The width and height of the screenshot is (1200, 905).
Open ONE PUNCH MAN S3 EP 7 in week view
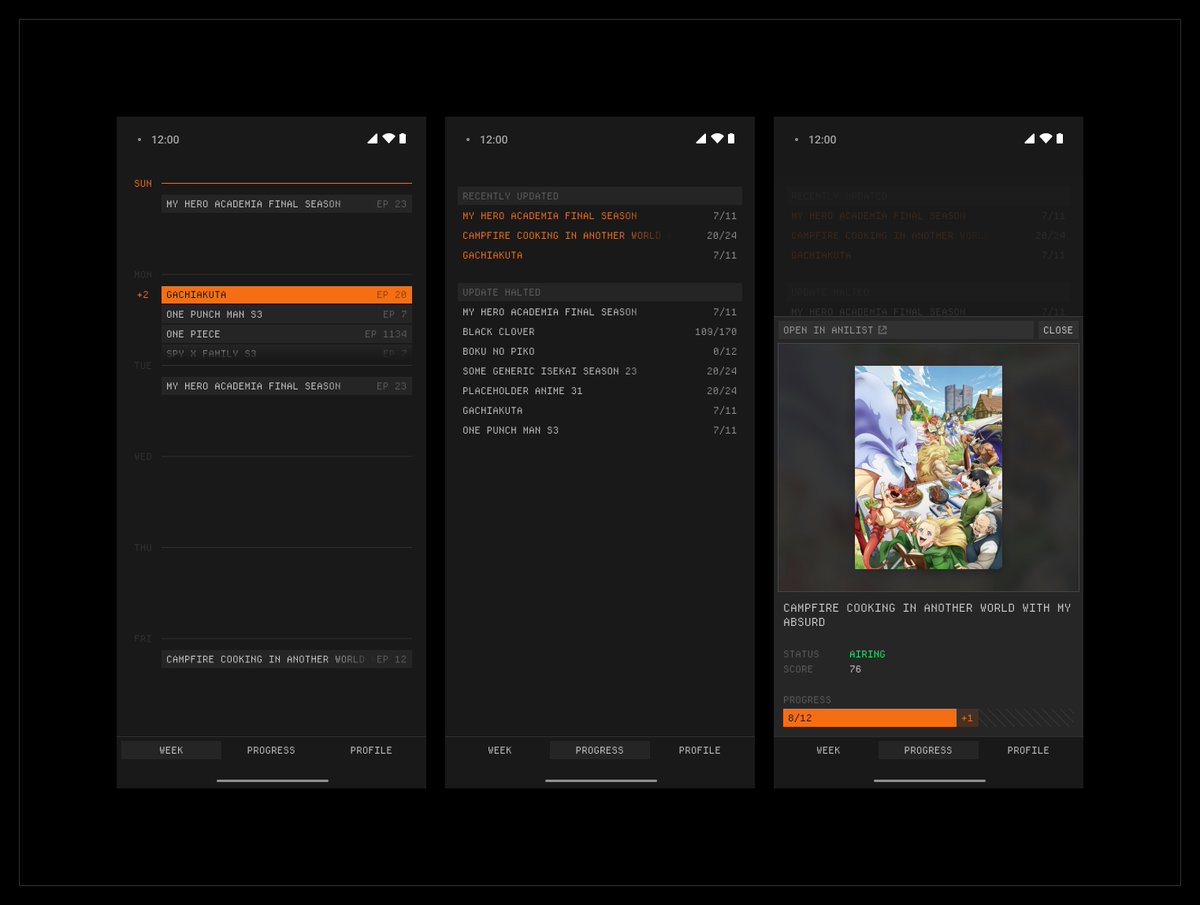point(286,314)
